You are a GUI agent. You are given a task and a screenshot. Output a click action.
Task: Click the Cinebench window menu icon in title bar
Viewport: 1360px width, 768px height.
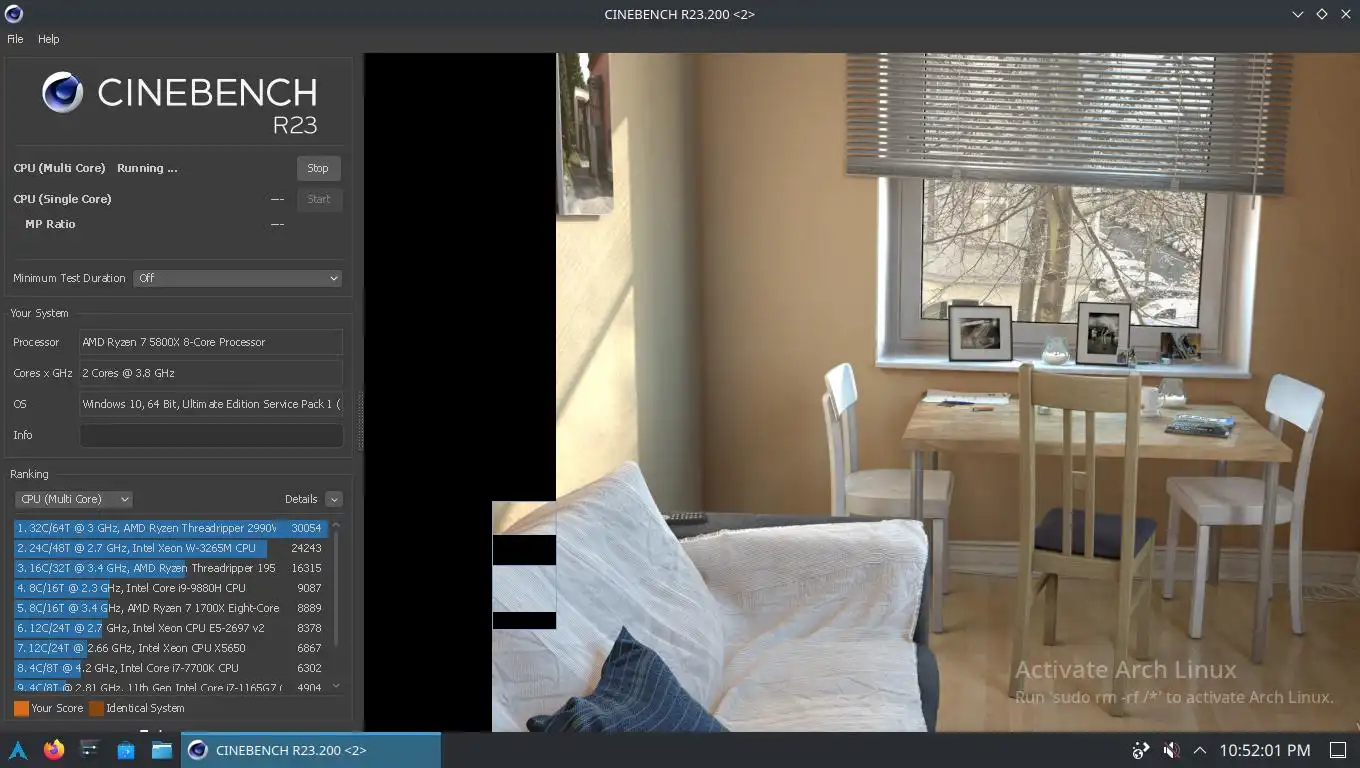13,14
